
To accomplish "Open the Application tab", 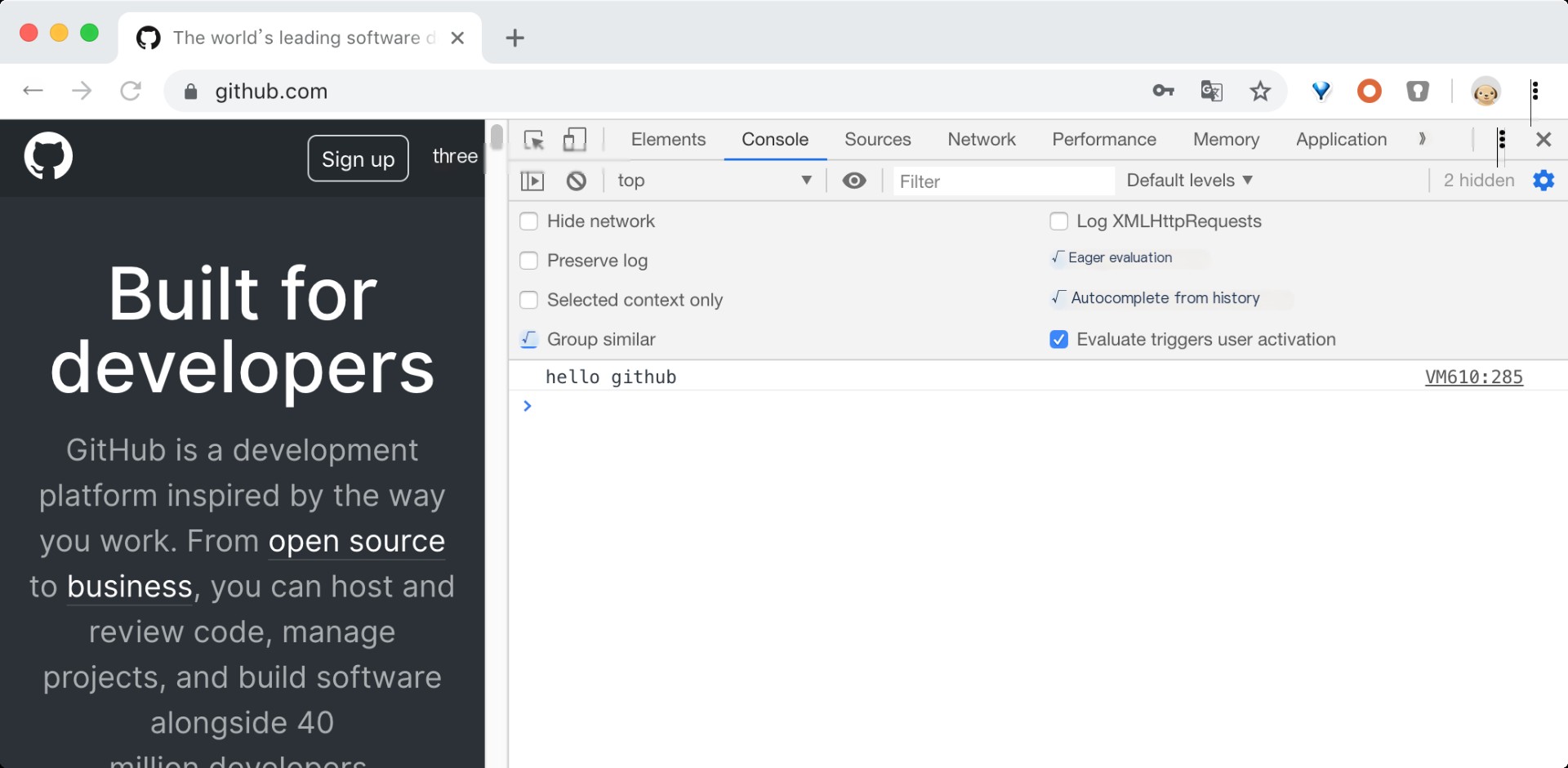I will tap(1342, 140).
